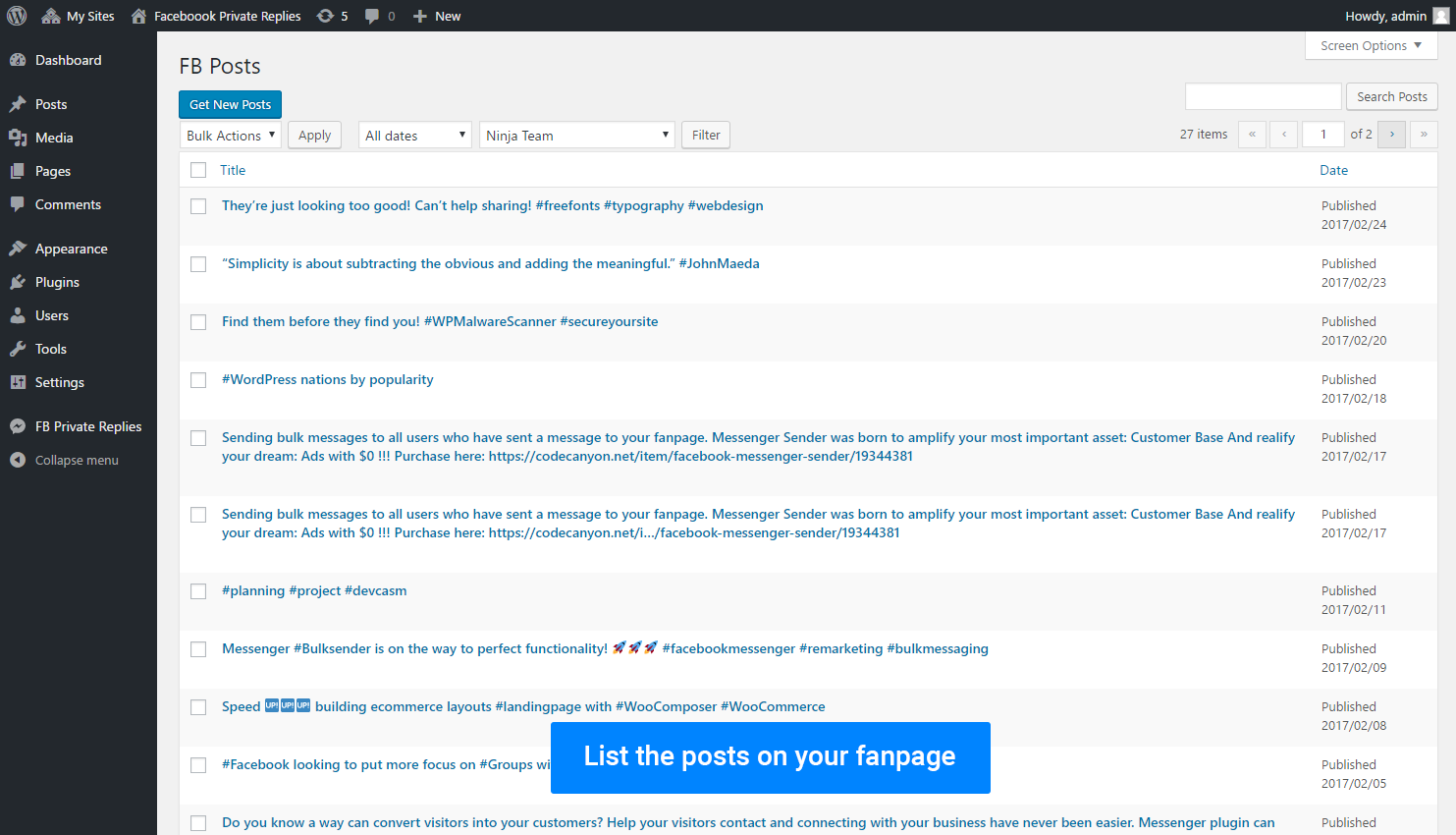The width and height of the screenshot is (1456, 835).
Task: Click the Get New Posts button
Action: tap(231, 104)
